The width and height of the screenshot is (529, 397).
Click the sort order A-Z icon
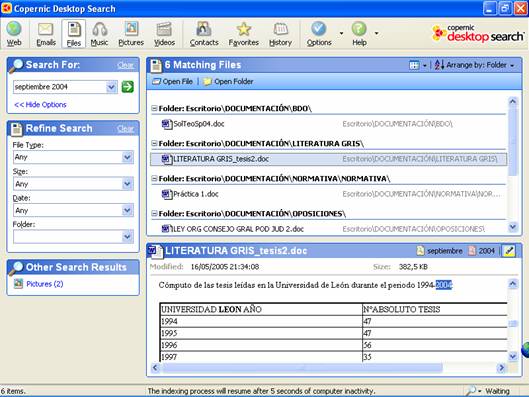click(439, 65)
